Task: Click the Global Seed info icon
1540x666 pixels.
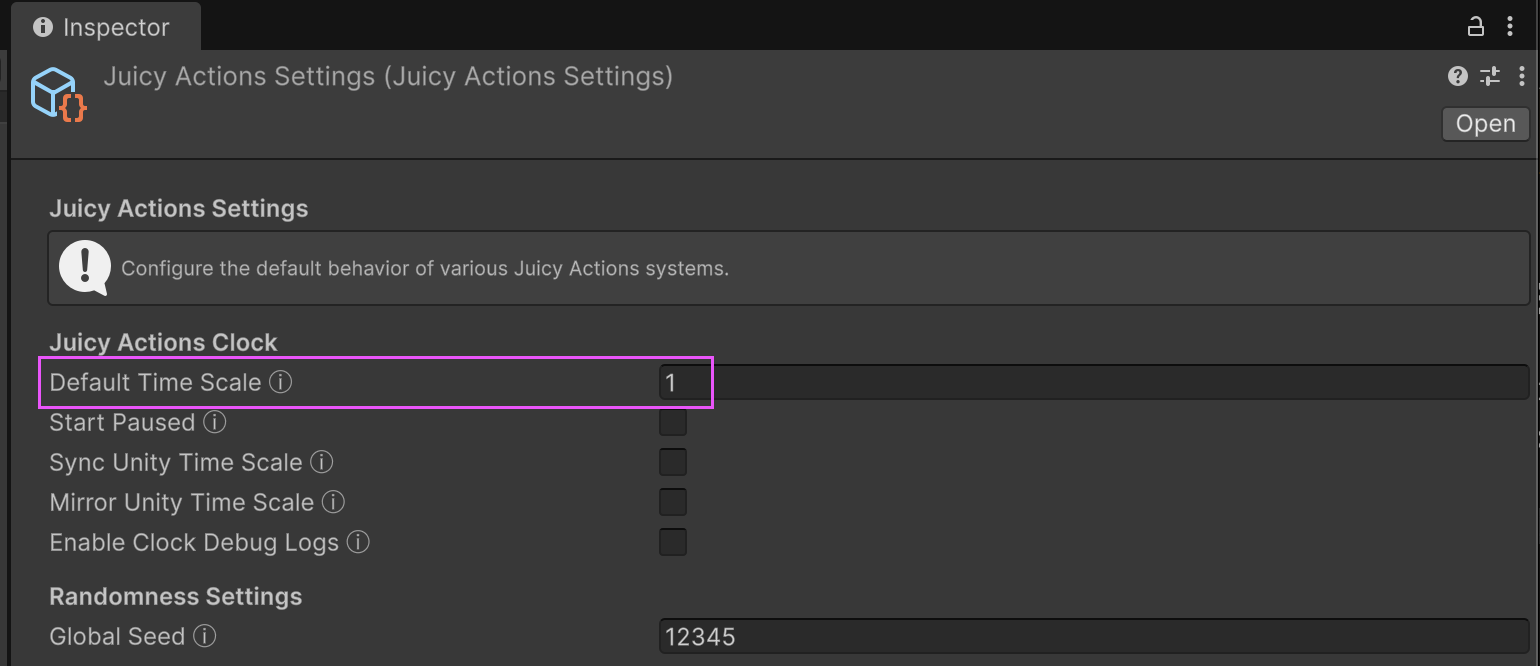Action: [x=205, y=636]
